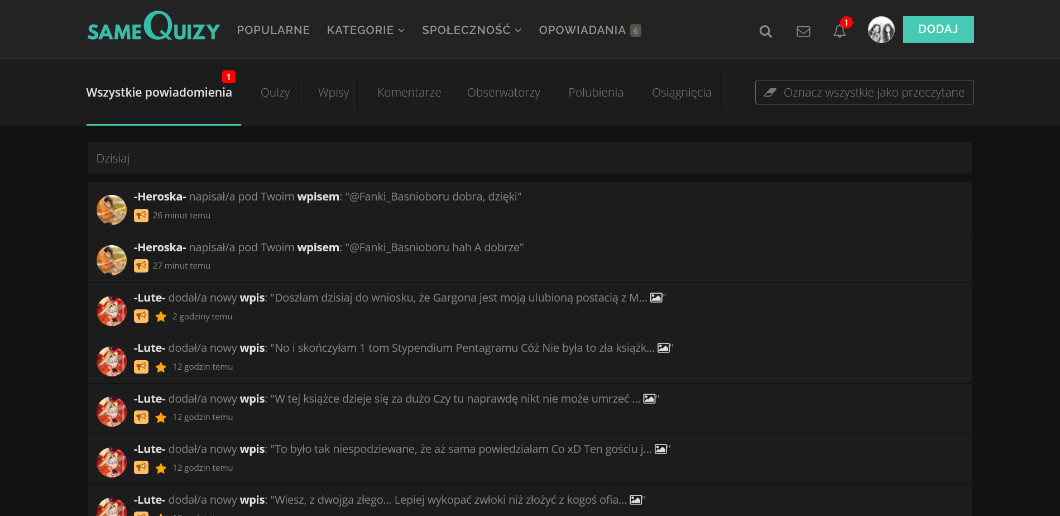Image resolution: width=1060 pixels, height=516 pixels.
Task: Click the star icon beside 2 godziny temu
Action: tap(160, 317)
